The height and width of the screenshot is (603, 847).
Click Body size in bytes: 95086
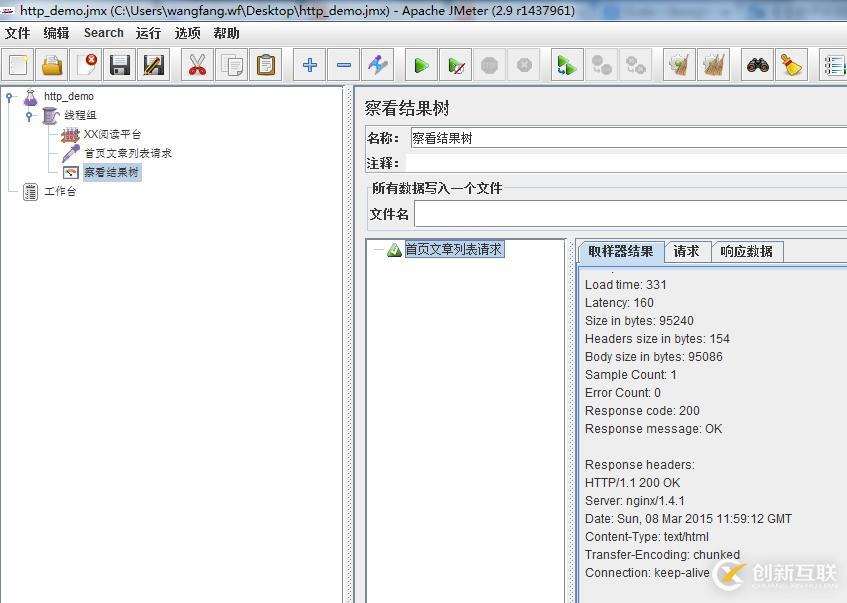(x=654, y=357)
